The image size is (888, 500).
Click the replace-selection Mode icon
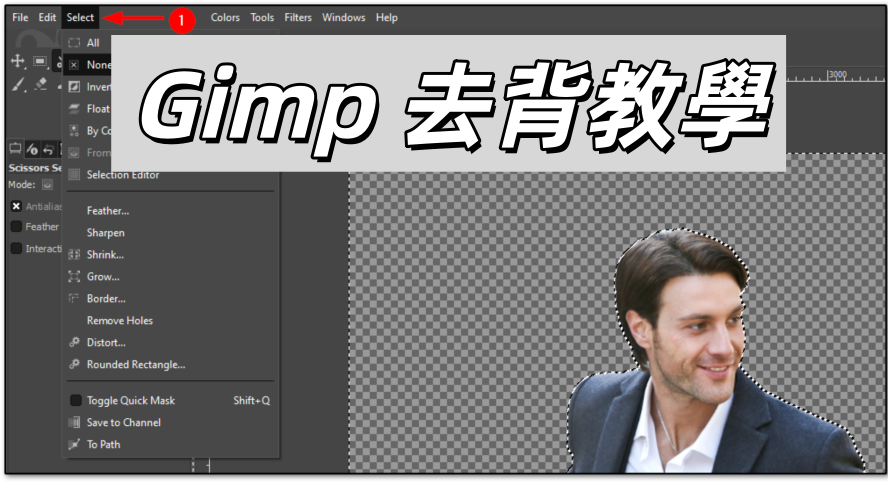coord(48,185)
